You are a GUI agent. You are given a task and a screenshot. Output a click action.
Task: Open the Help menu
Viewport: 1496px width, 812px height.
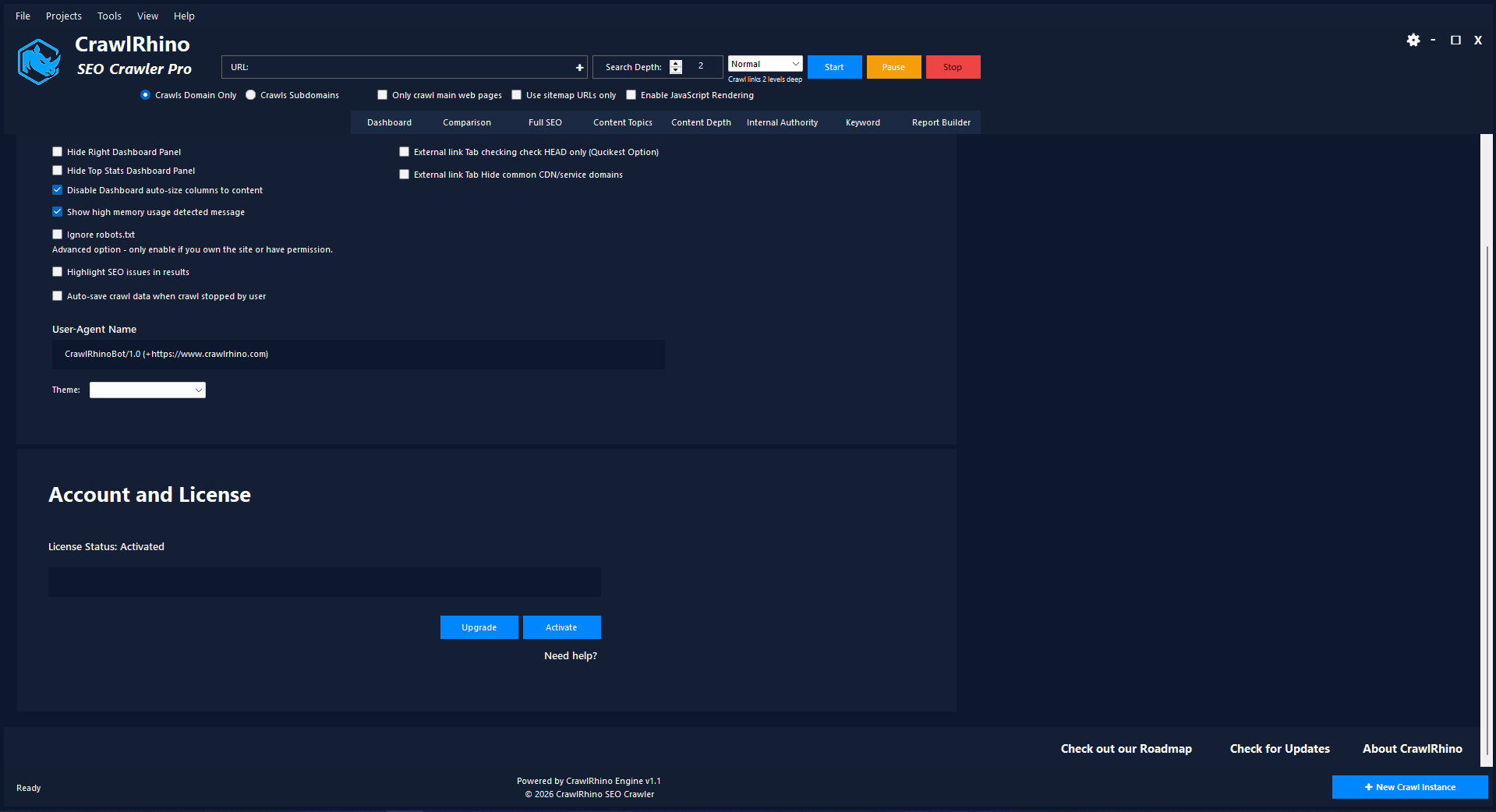184,16
